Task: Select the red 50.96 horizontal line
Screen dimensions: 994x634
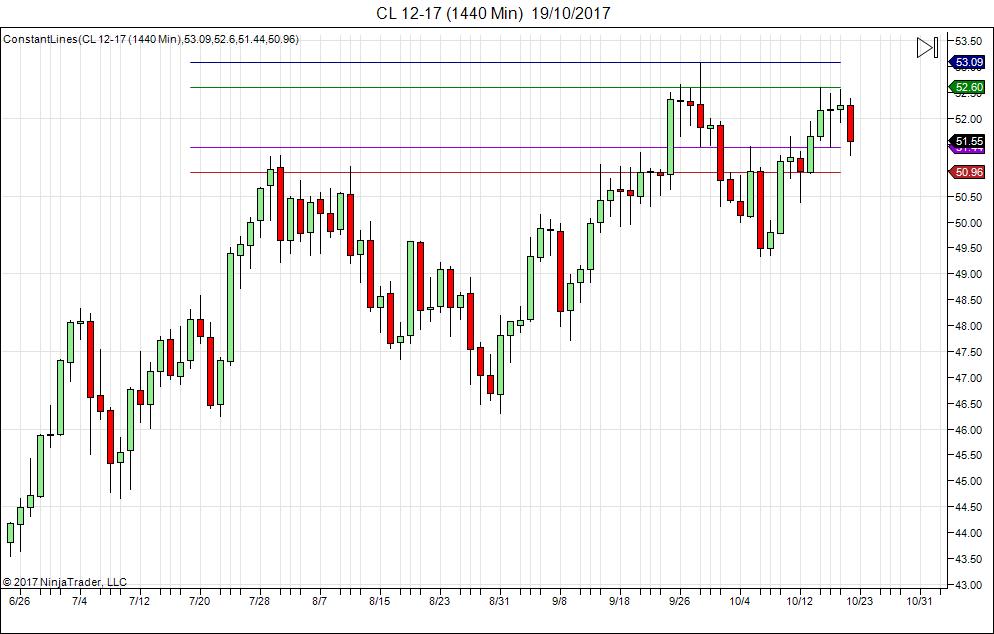Action: coord(515,172)
